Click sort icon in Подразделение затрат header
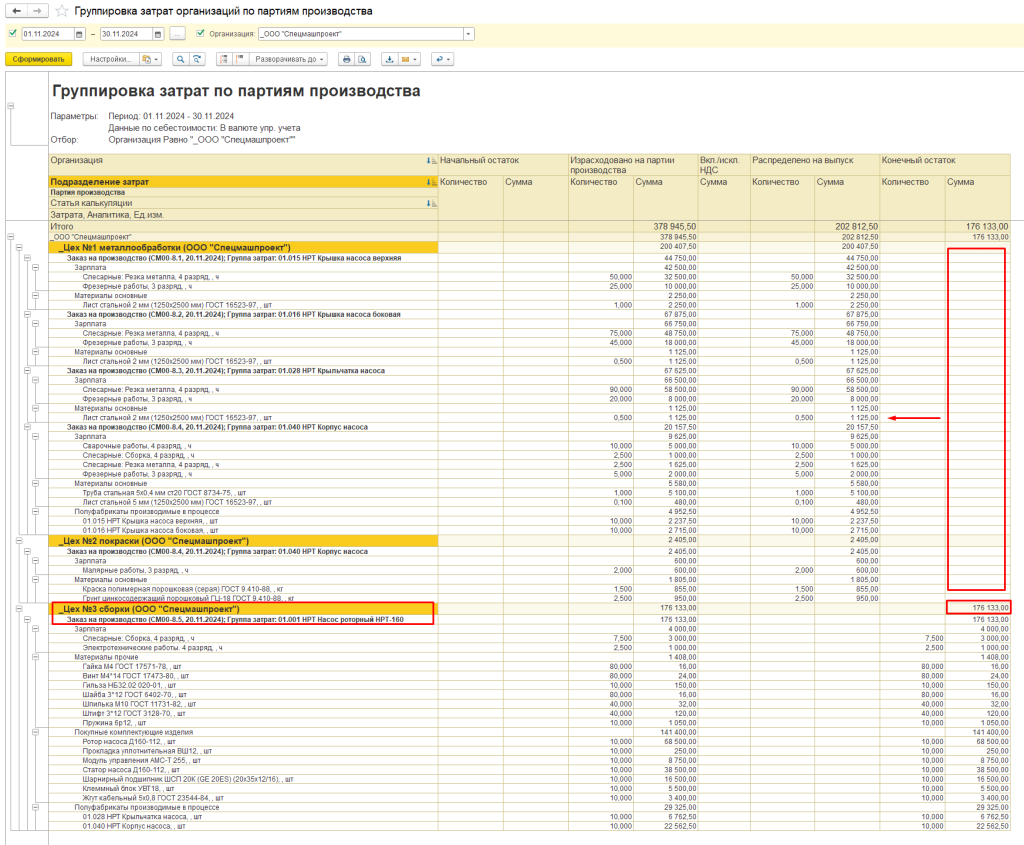 click(x=431, y=182)
